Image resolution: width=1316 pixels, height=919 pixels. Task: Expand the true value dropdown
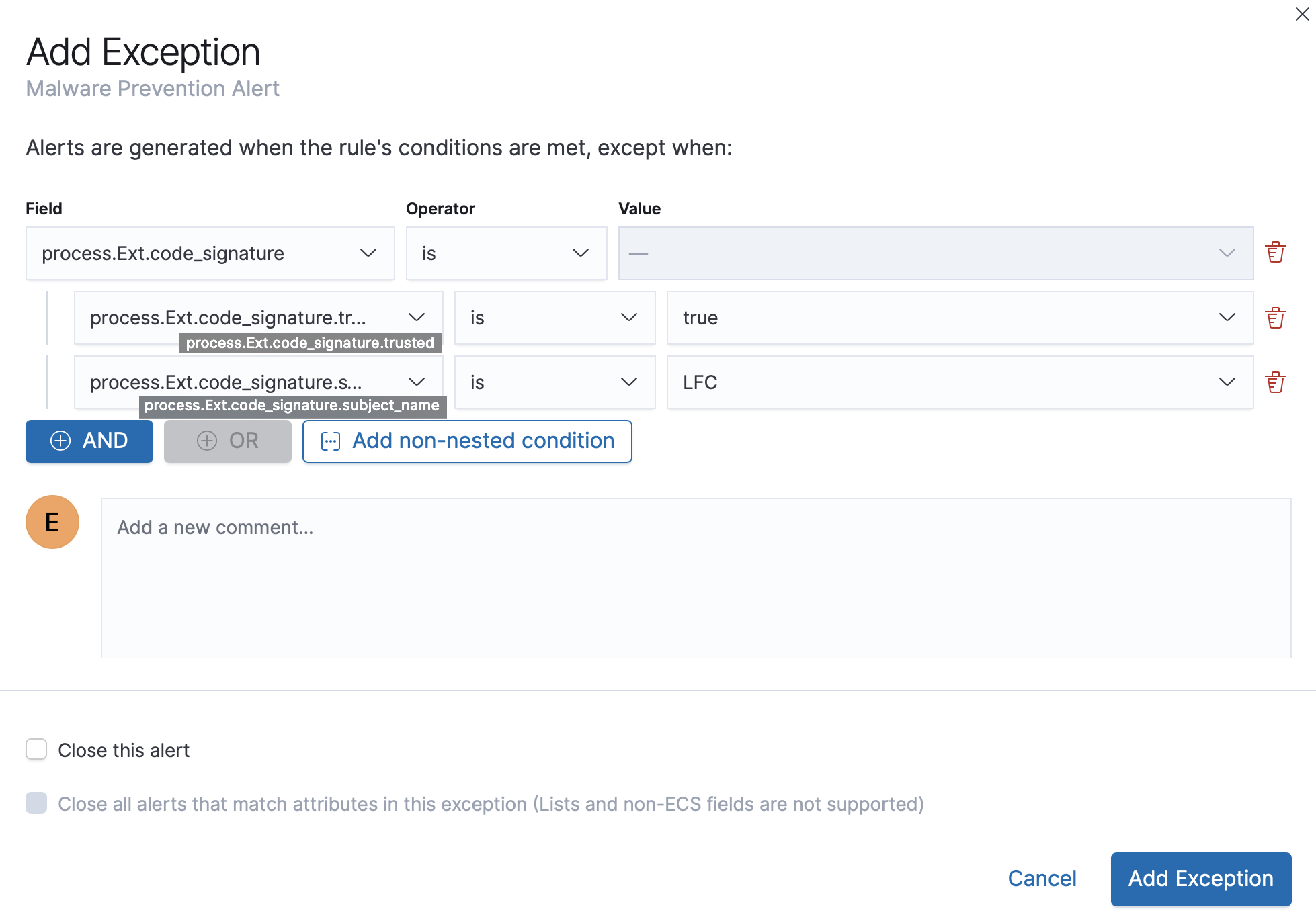tap(959, 318)
